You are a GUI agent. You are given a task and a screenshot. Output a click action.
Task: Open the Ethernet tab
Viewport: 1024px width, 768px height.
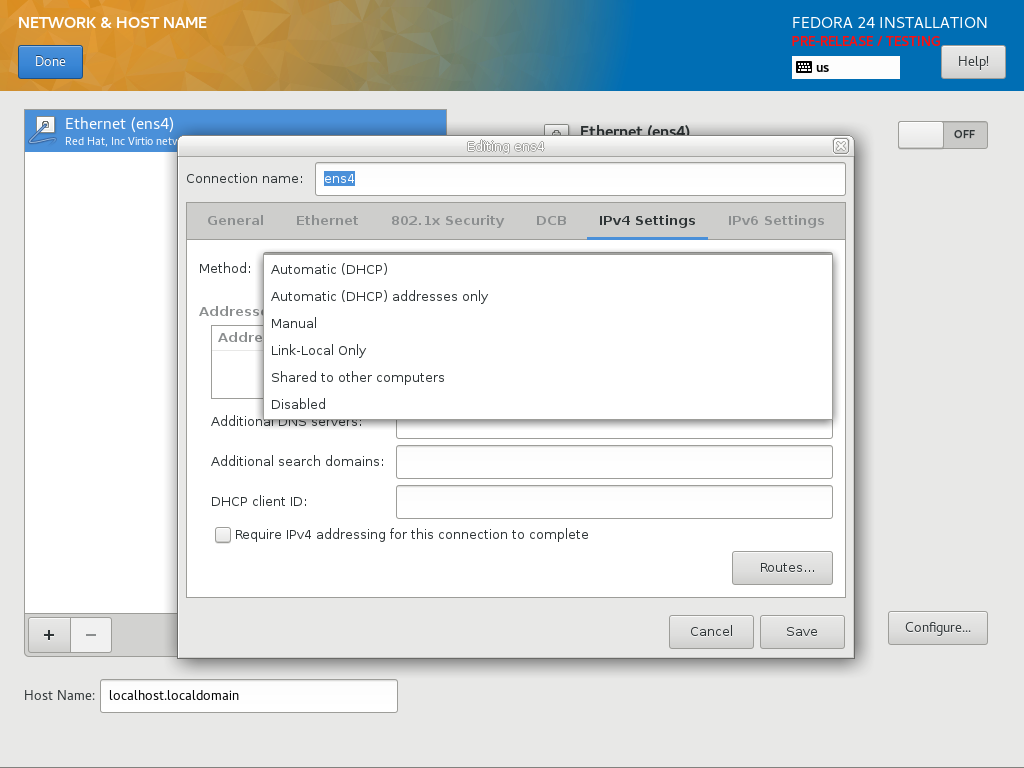tap(327, 221)
